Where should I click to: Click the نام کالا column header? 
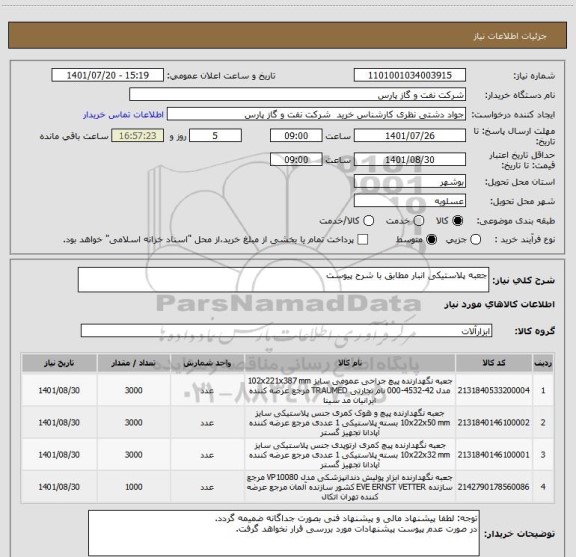point(350,363)
